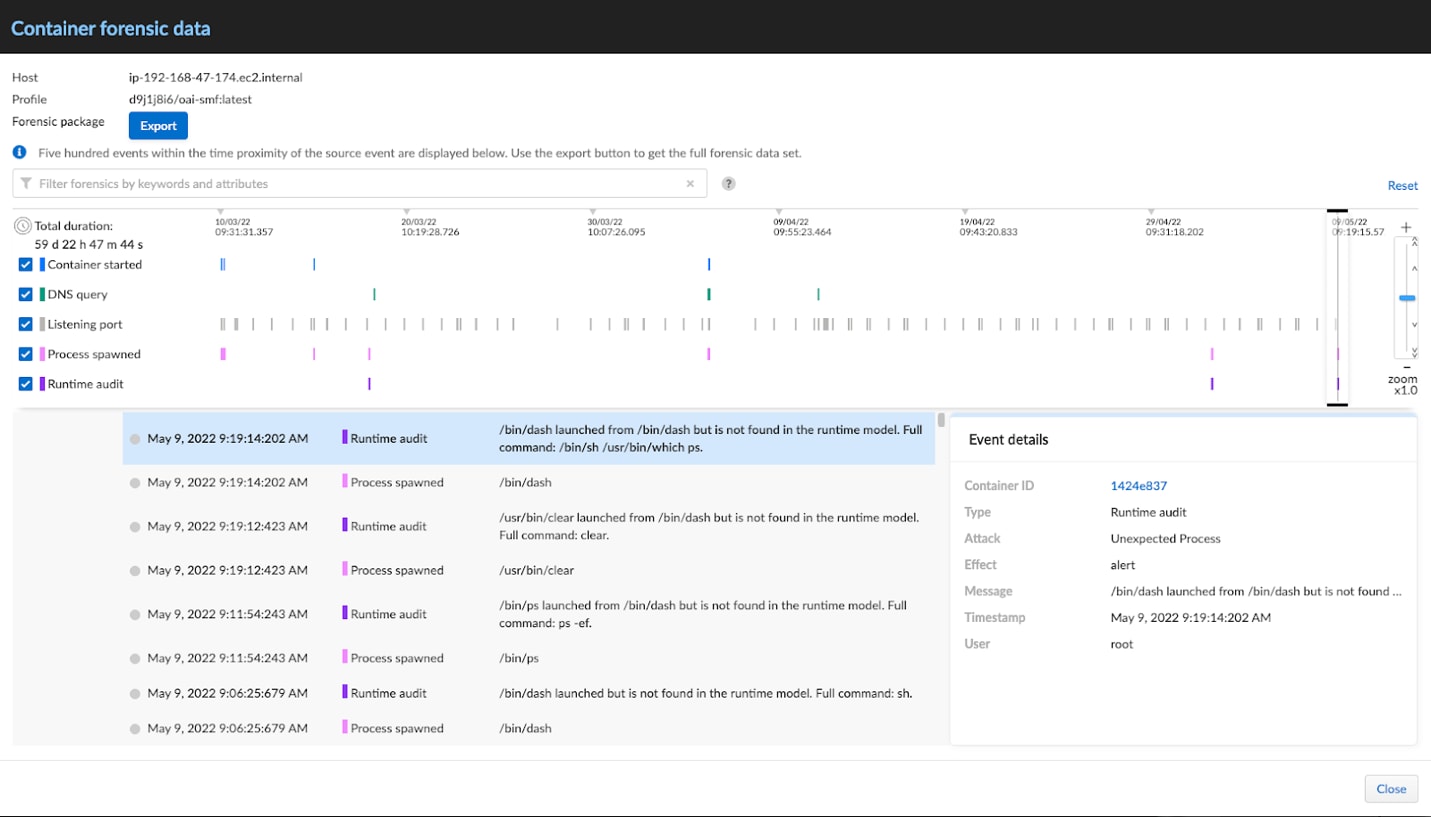
Task: Uncheck the DNS query checkbox
Action: [x=26, y=295]
